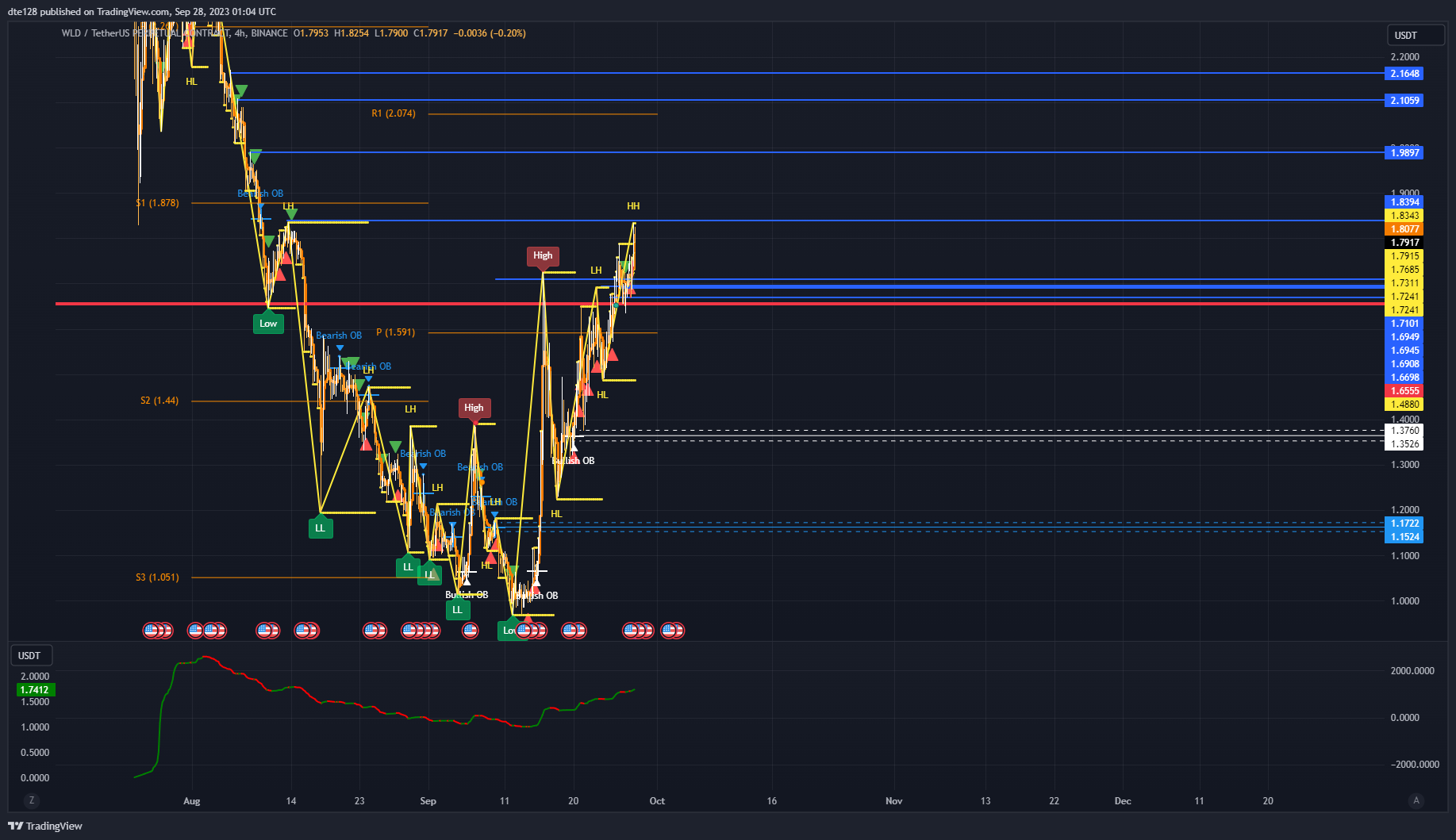Click the white 1.3526 price tag
Image resolution: width=1456 pixels, height=840 pixels.
[x=1404, y=444]
